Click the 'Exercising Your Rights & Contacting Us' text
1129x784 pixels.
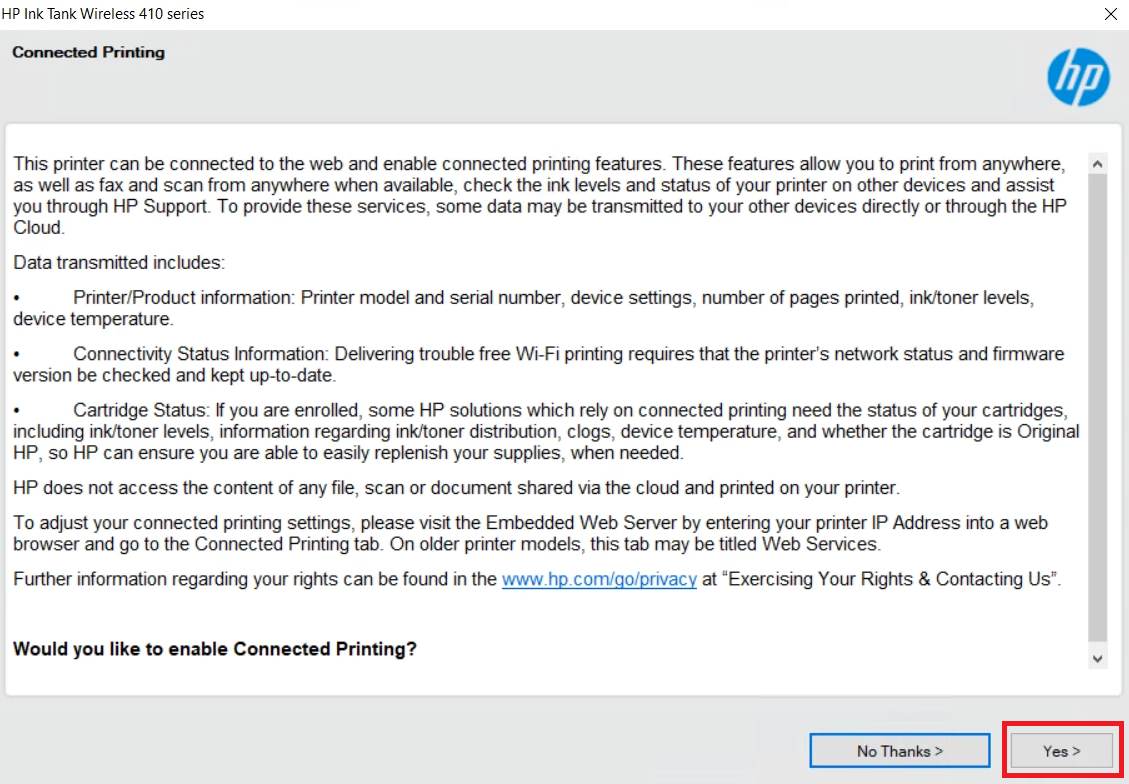pos(891,579)
